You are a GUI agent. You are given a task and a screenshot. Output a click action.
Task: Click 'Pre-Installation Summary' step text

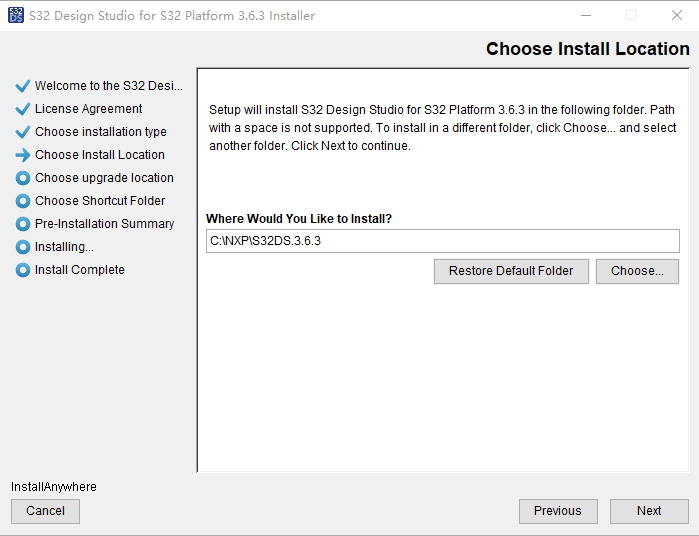pos(104,224)
